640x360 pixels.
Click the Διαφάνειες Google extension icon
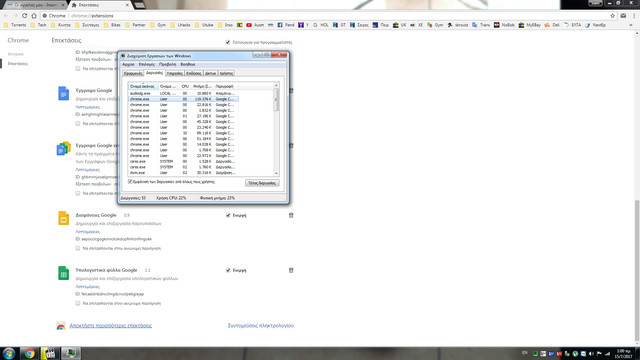[63, 218]
